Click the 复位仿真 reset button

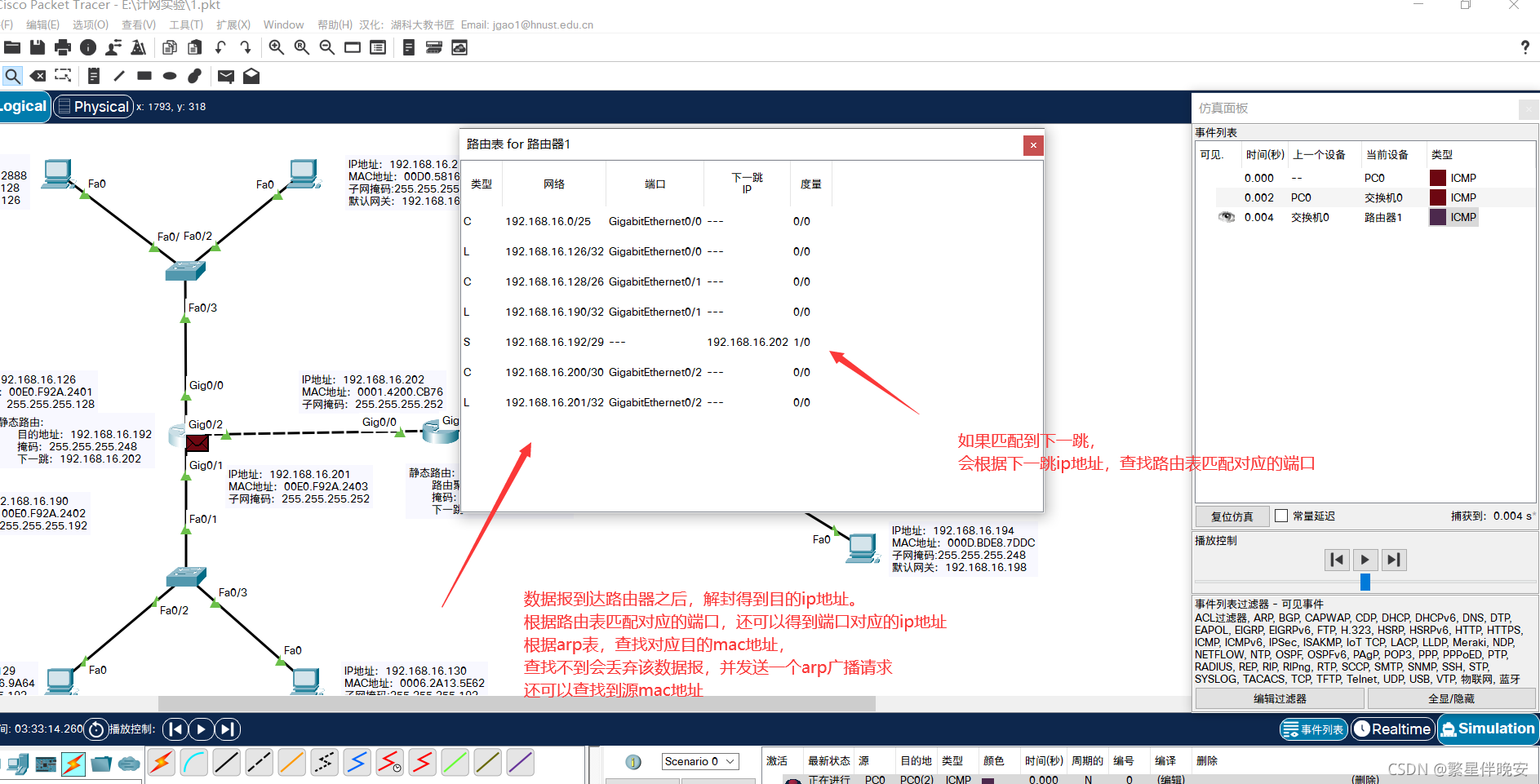(x=1232, y=516)
